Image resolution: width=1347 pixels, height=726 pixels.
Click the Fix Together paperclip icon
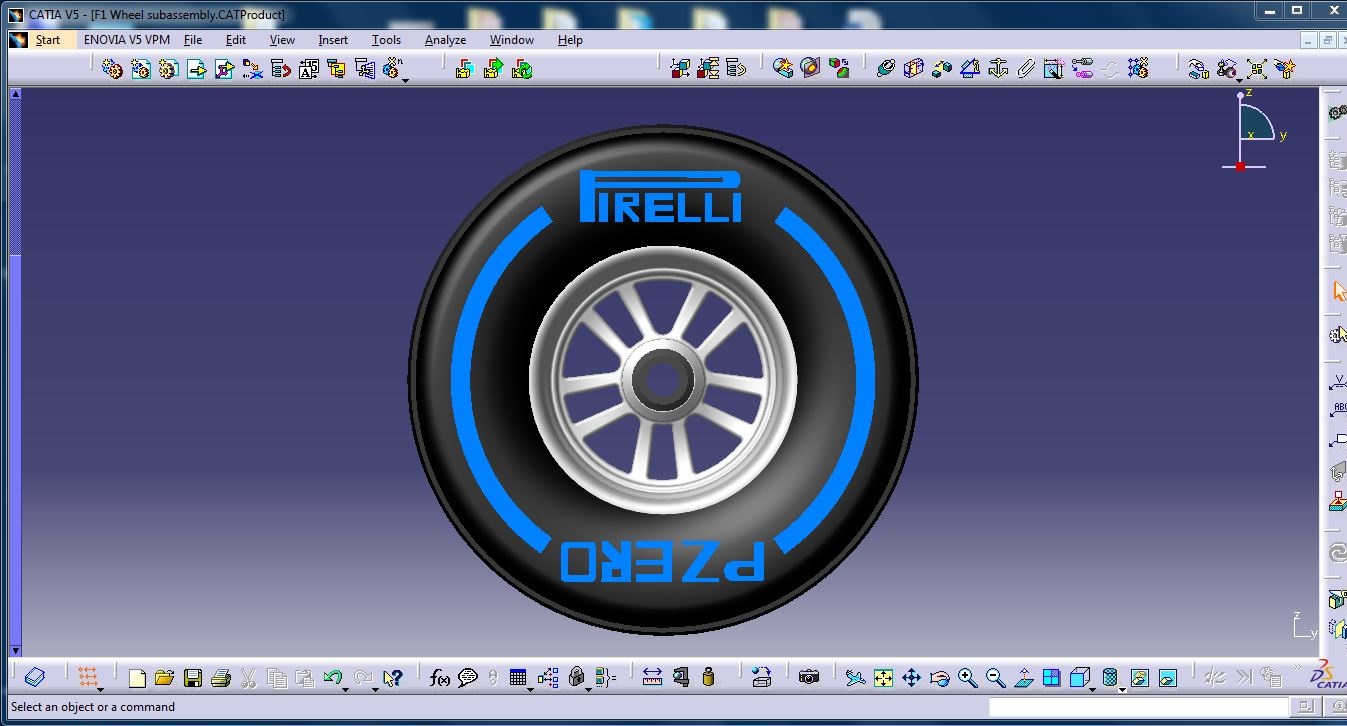pyautogui.click(x=1025, y=68)
